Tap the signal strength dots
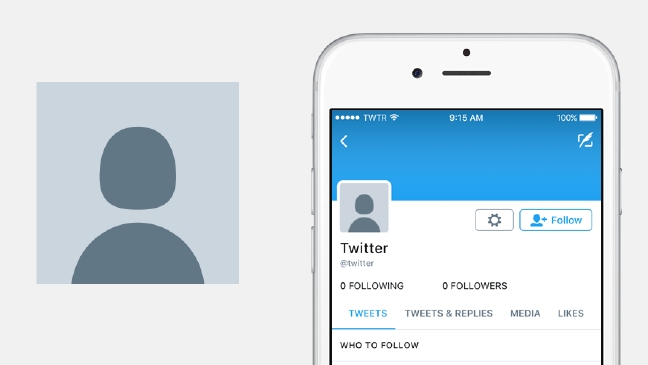The width and height of the screenshot is (648, 365). click(347, 118)
